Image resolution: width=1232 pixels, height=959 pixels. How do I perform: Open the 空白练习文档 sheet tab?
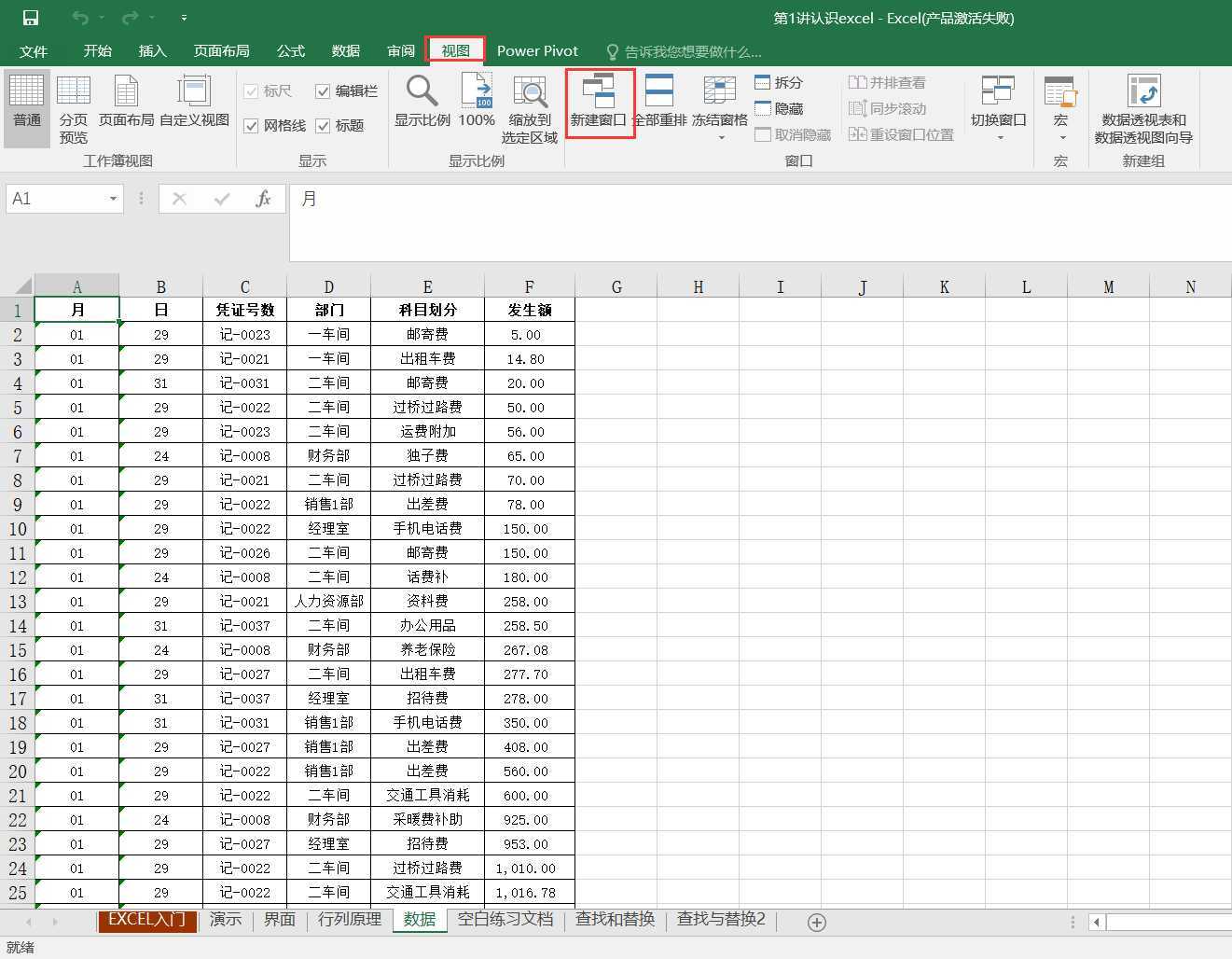(x=505, y=920)
